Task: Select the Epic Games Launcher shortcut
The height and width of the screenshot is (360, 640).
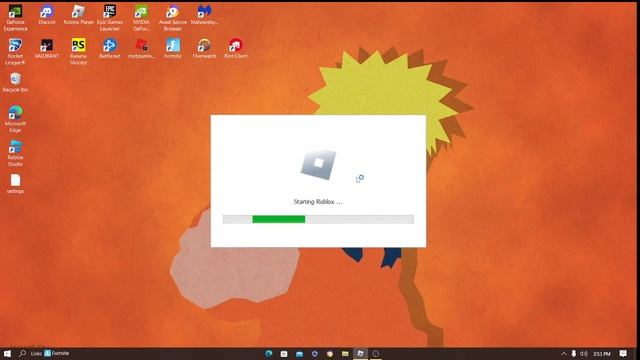Action: click(x=109, y=18)
